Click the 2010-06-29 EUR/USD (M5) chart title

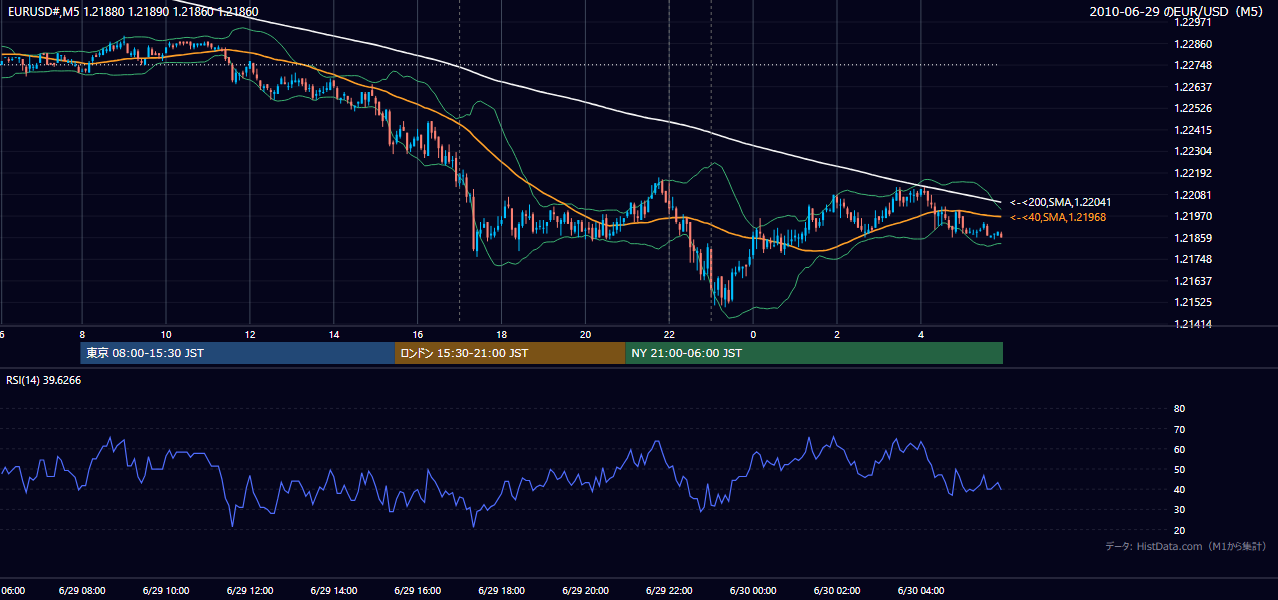click(1177, 11)
